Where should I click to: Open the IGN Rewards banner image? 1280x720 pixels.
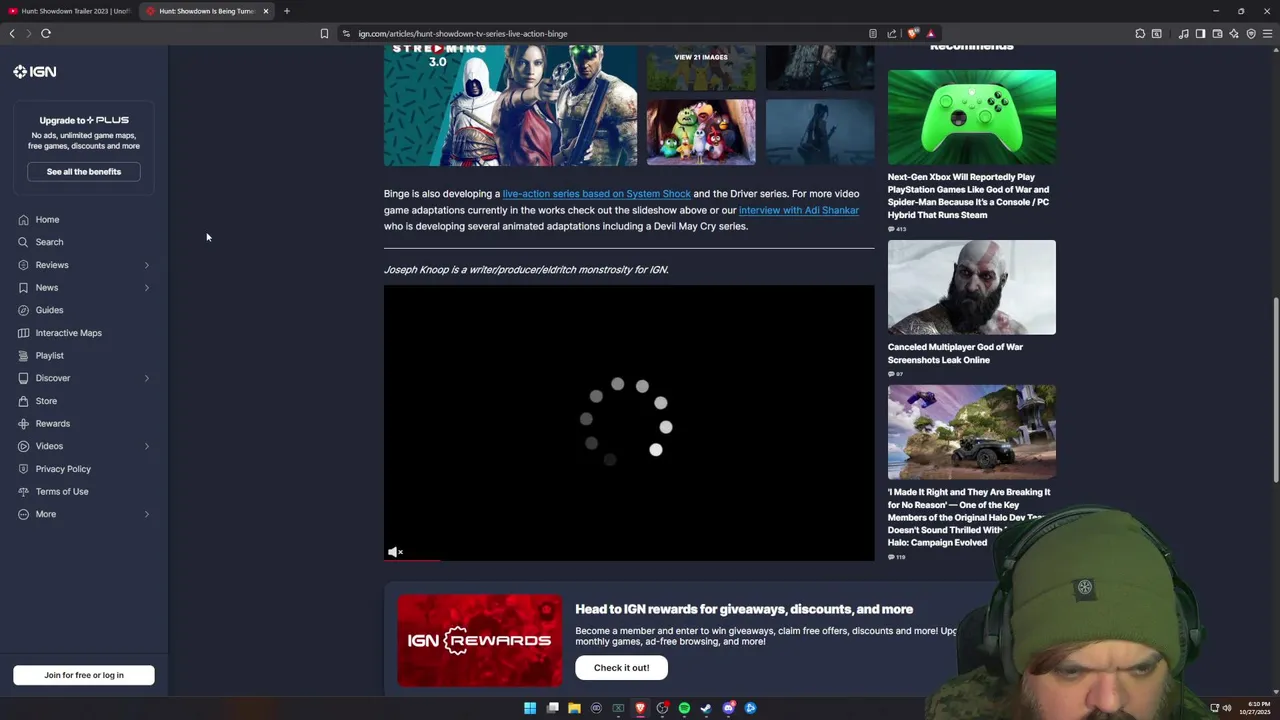pos(480,641)
